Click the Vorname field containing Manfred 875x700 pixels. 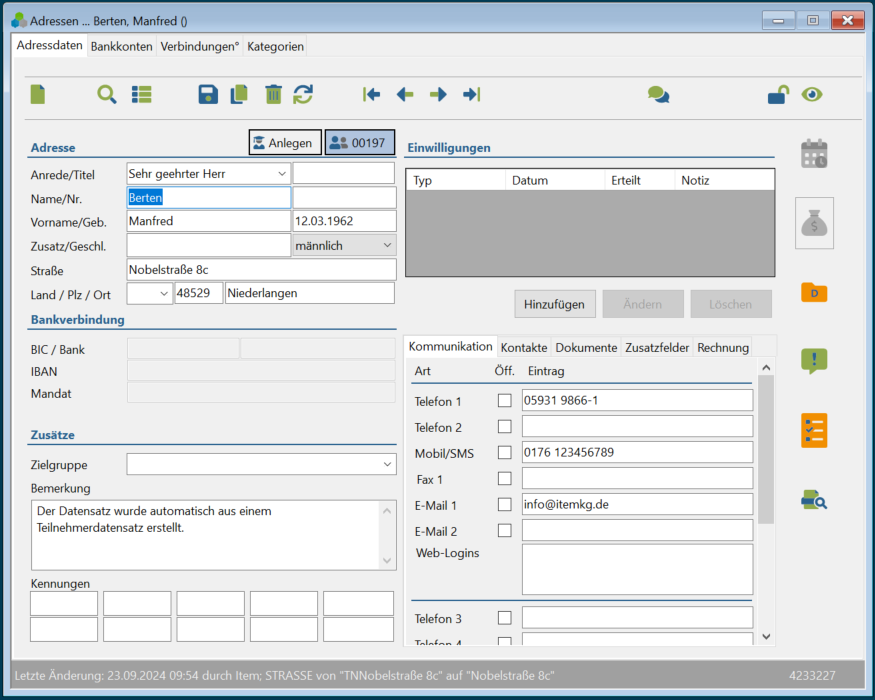click(208, 221)
